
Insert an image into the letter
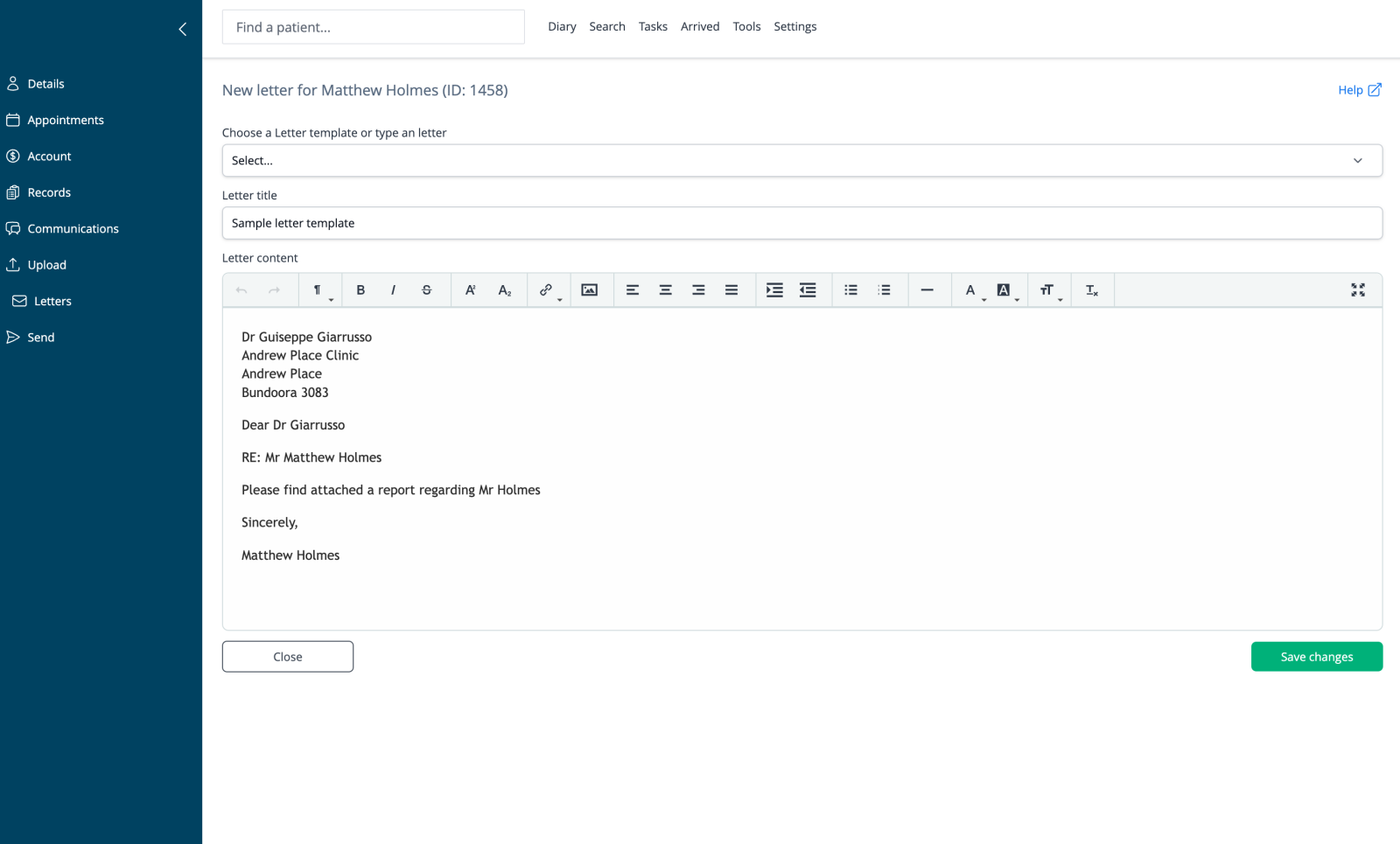point(590,290)
